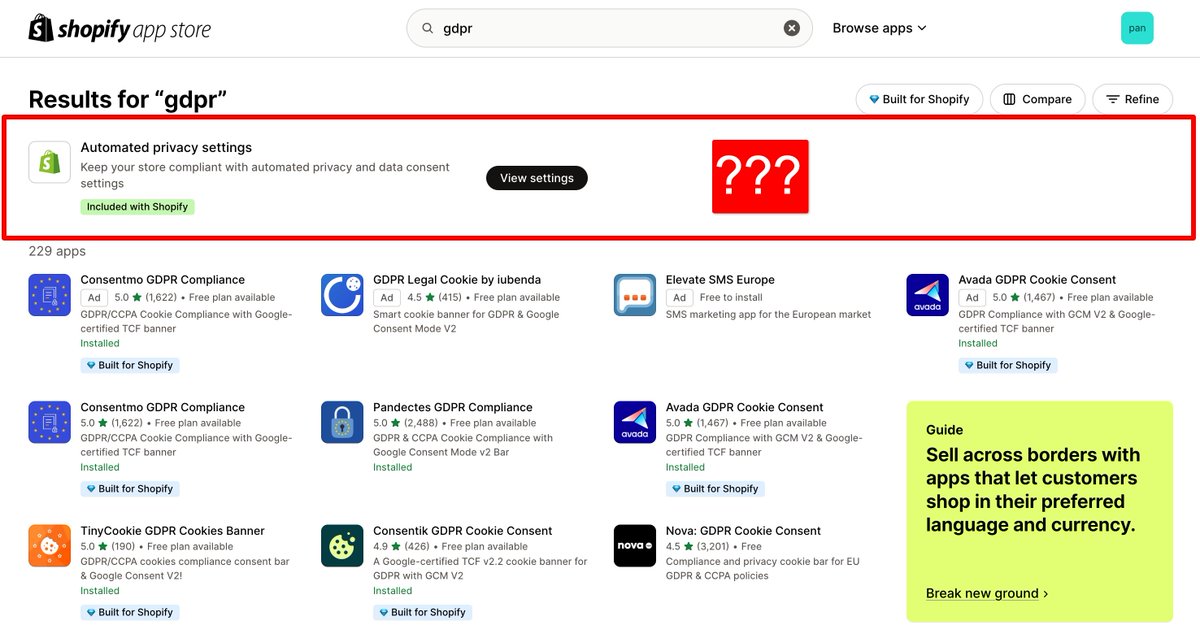Click the Ad badge under Elevate SMS Europe
The height and width of the screenshot is (638, 1200).
679,298
